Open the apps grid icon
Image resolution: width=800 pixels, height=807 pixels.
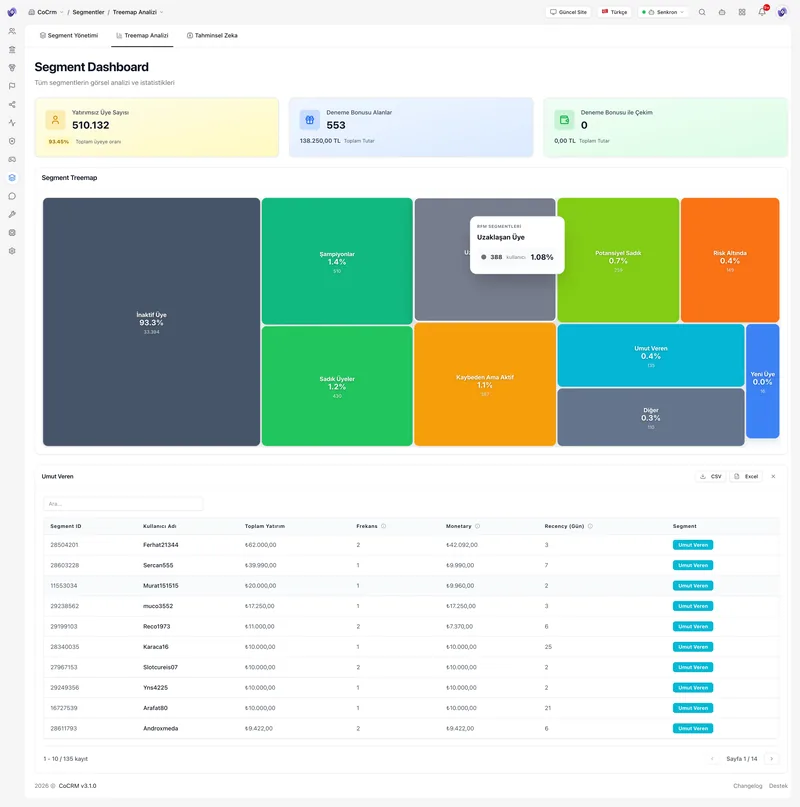pyautogui.click(x=742, y=12)
